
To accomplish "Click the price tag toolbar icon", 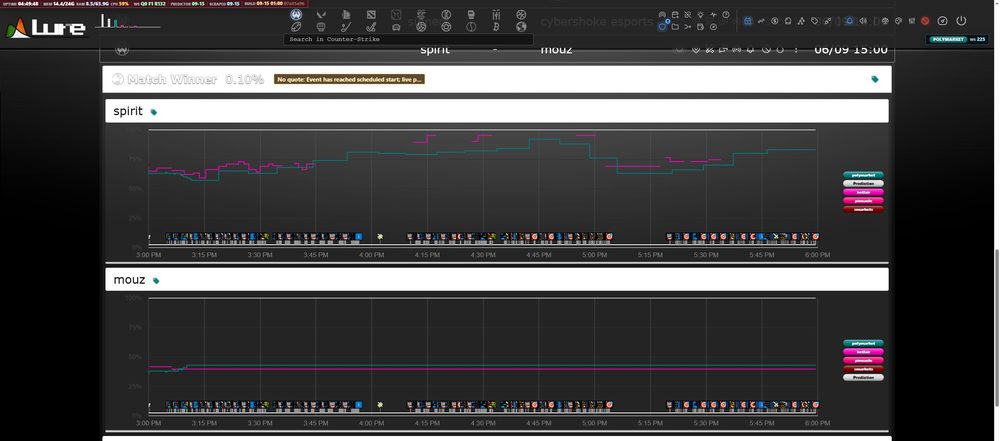I will (814, 20).
